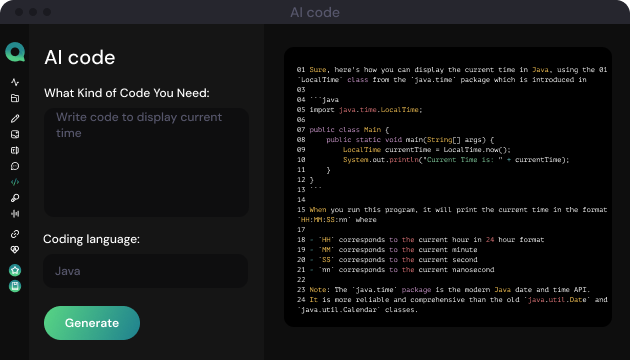Image resolution: width=630 pixels, height=360 pixels.
Task: Click the 'What Kind of Code You Need:' label
Action: point(127,93)
